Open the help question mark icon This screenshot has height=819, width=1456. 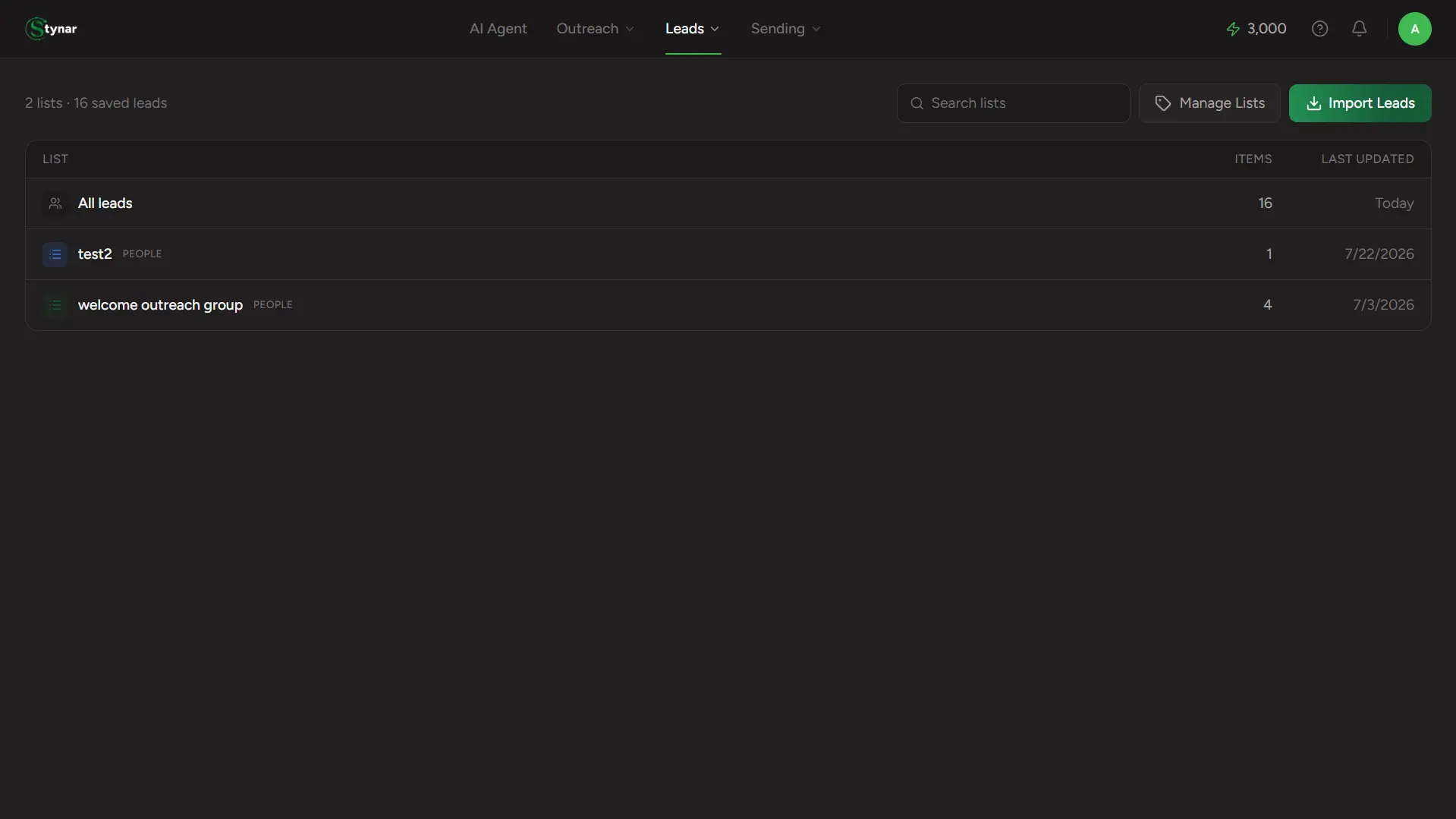(x=1319, y=29)
